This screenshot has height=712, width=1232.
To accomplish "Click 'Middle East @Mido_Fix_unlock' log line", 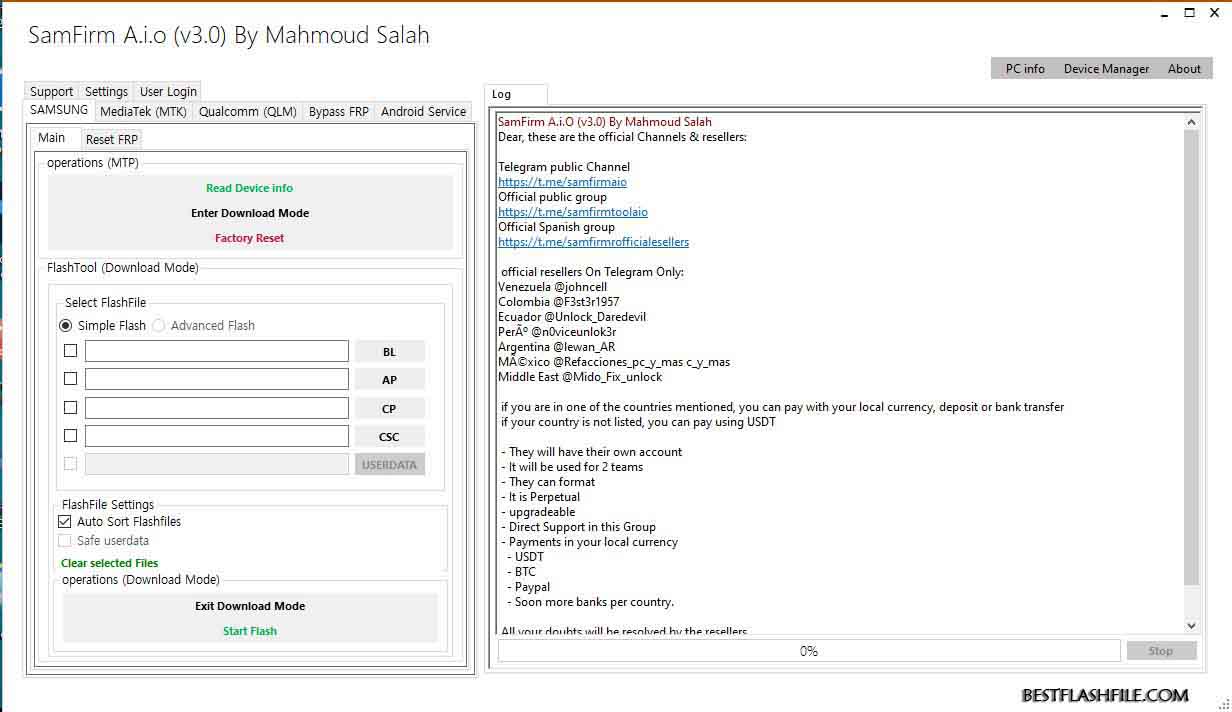I will (580, 377).
